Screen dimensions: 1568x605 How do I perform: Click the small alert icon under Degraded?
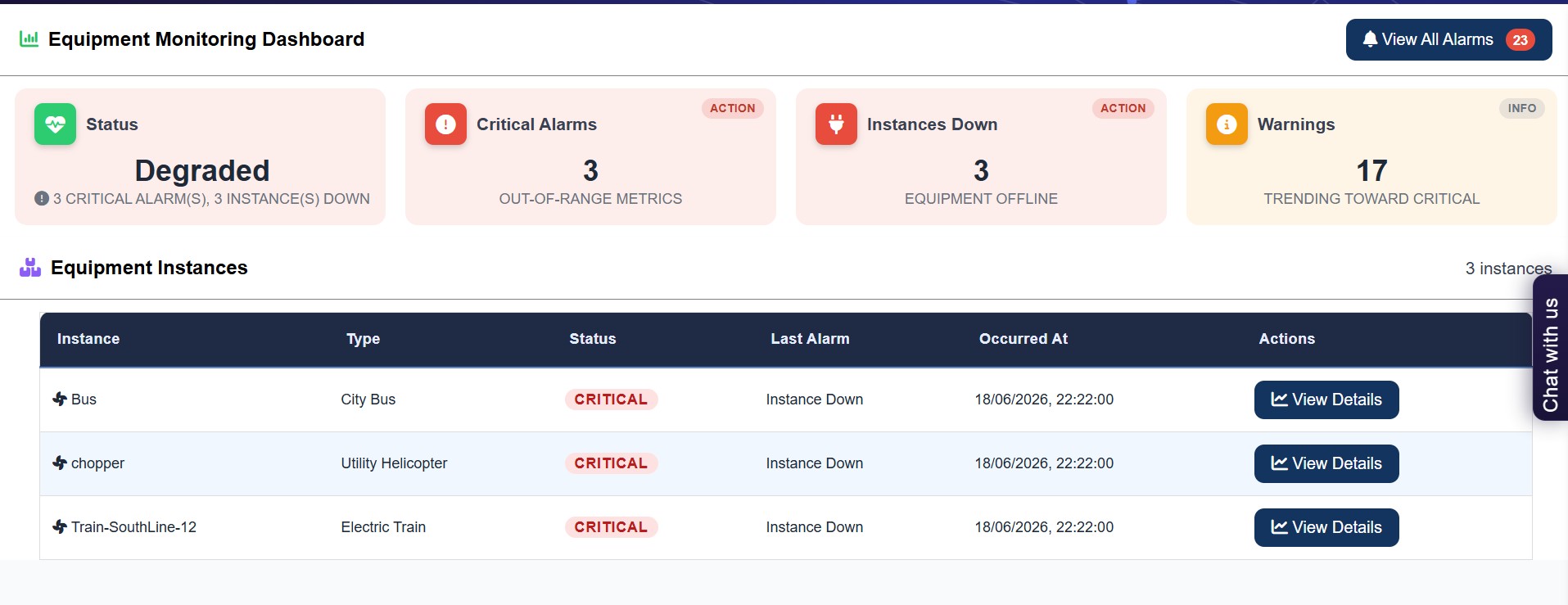(x=42, y=198)
